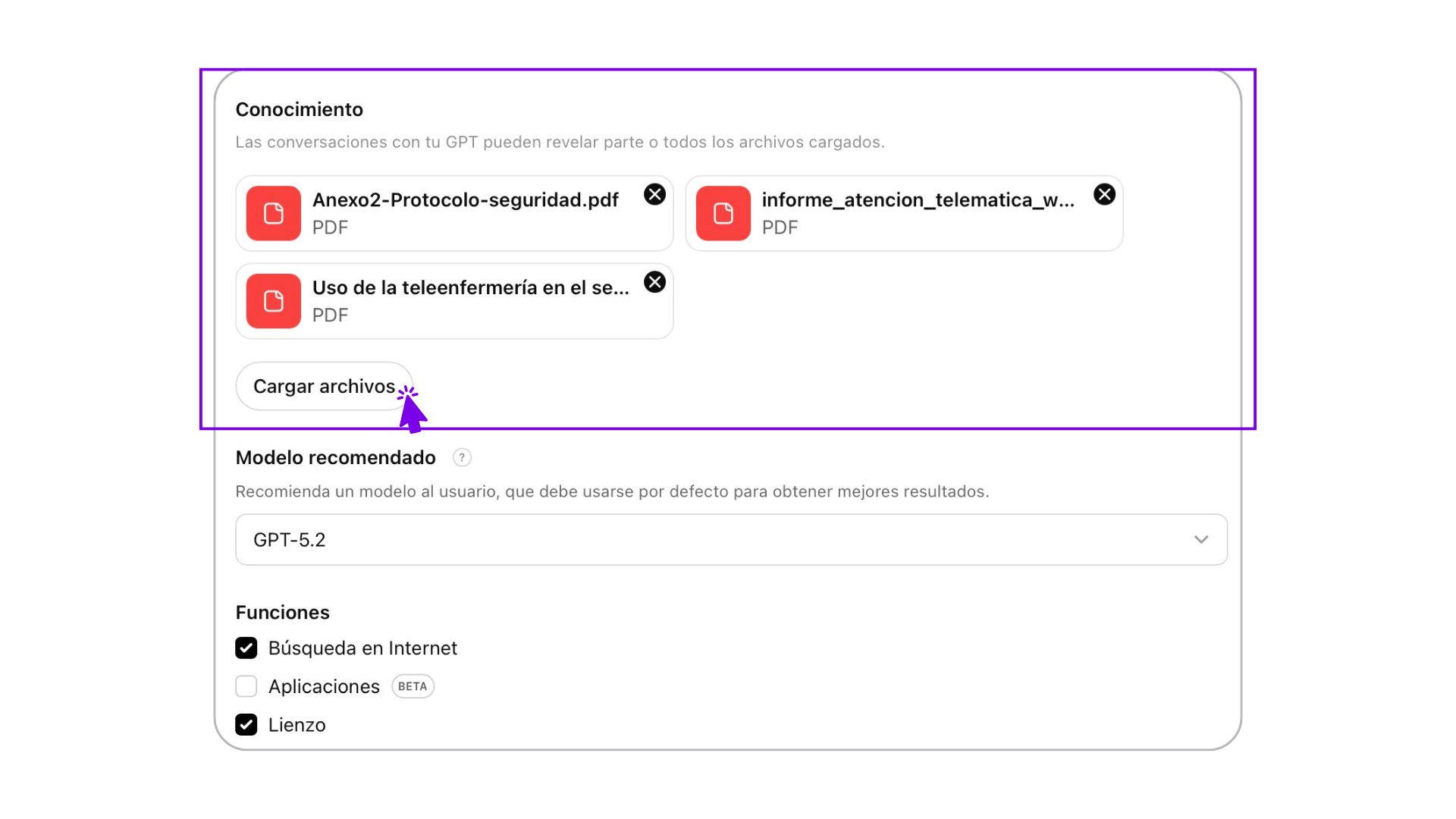1456x819 pixels.
Task: Click the informe_atencion_telematica PDF file icon
Action: tap(723, 213)
